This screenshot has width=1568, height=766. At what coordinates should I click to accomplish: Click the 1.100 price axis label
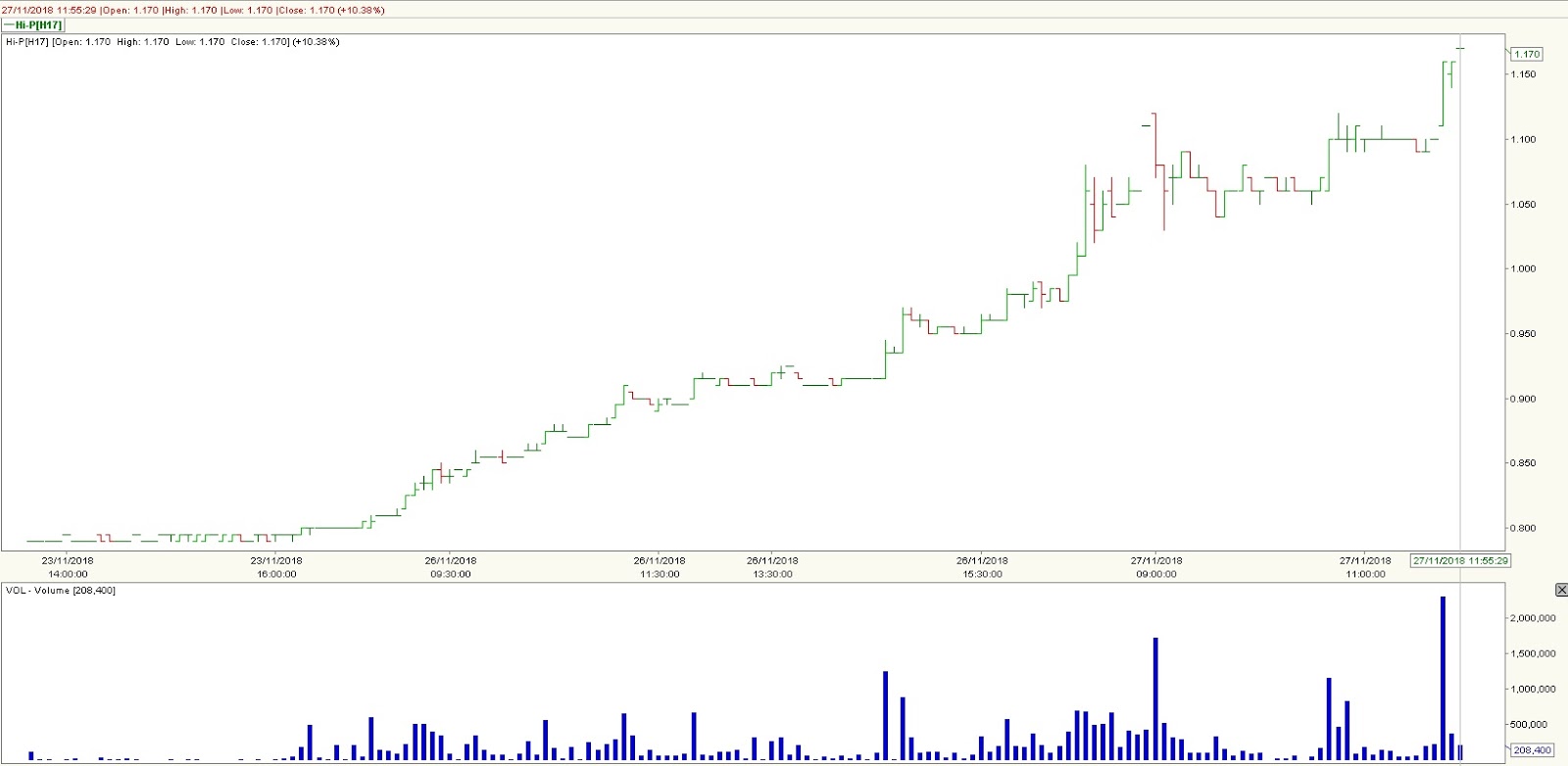click(1523, 139)
